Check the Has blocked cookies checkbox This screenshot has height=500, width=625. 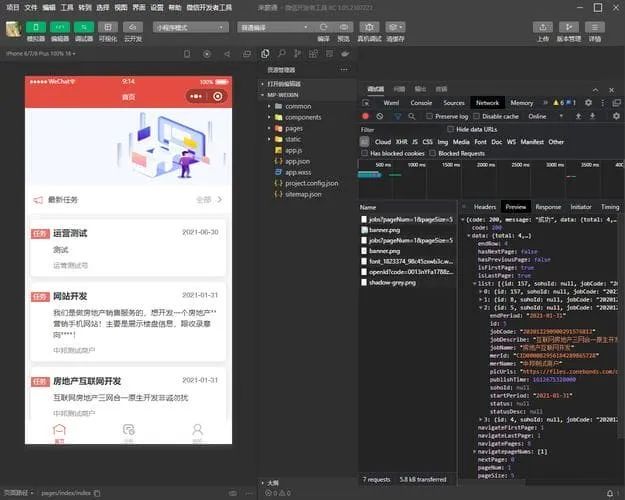(x=364, y=153)
